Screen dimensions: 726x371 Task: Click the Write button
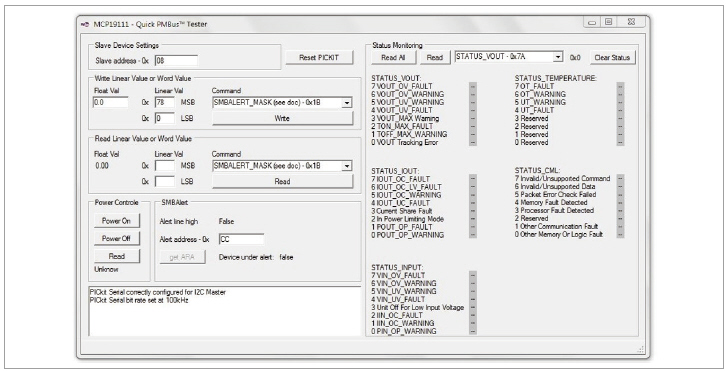click(282, 118)
